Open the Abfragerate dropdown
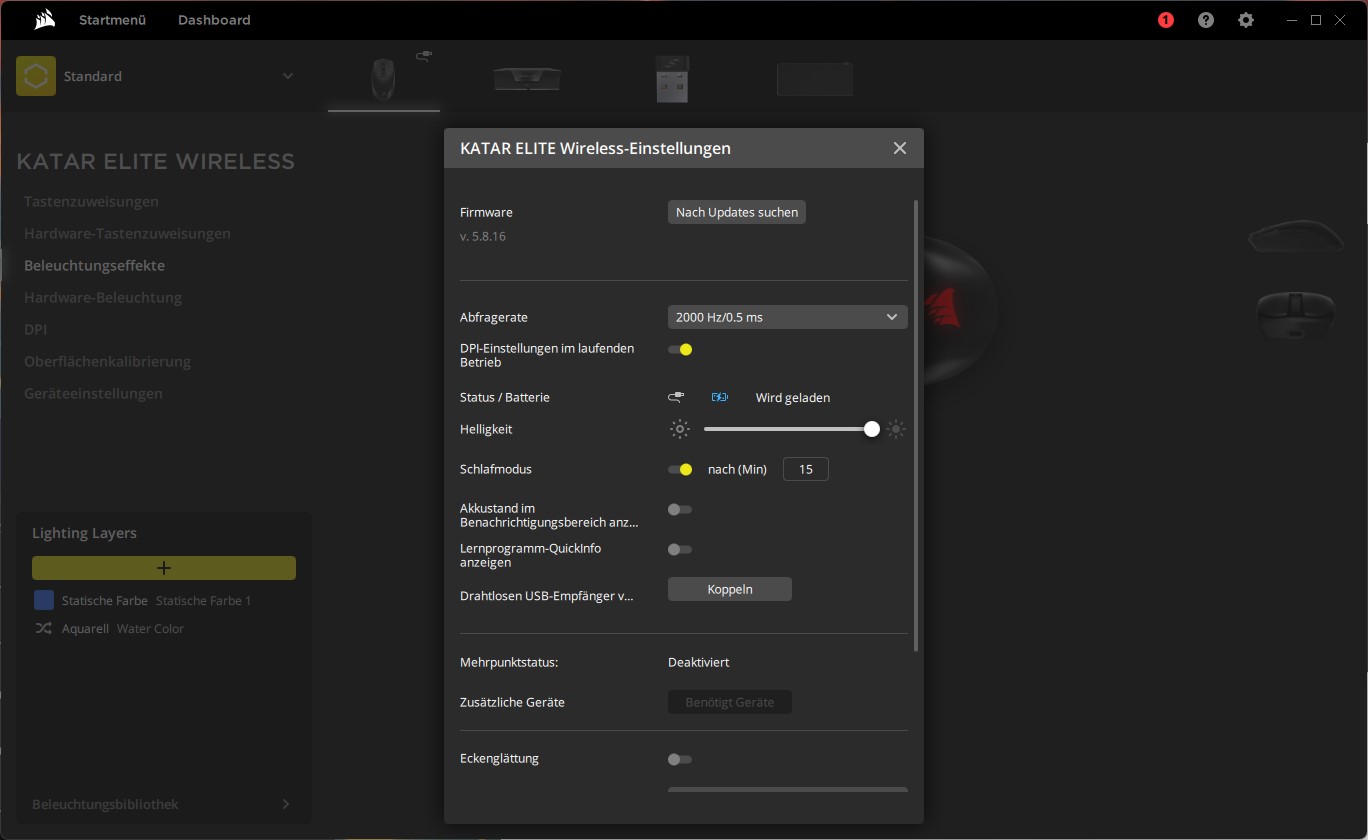 pyautogui.click(x=787, y=317)
